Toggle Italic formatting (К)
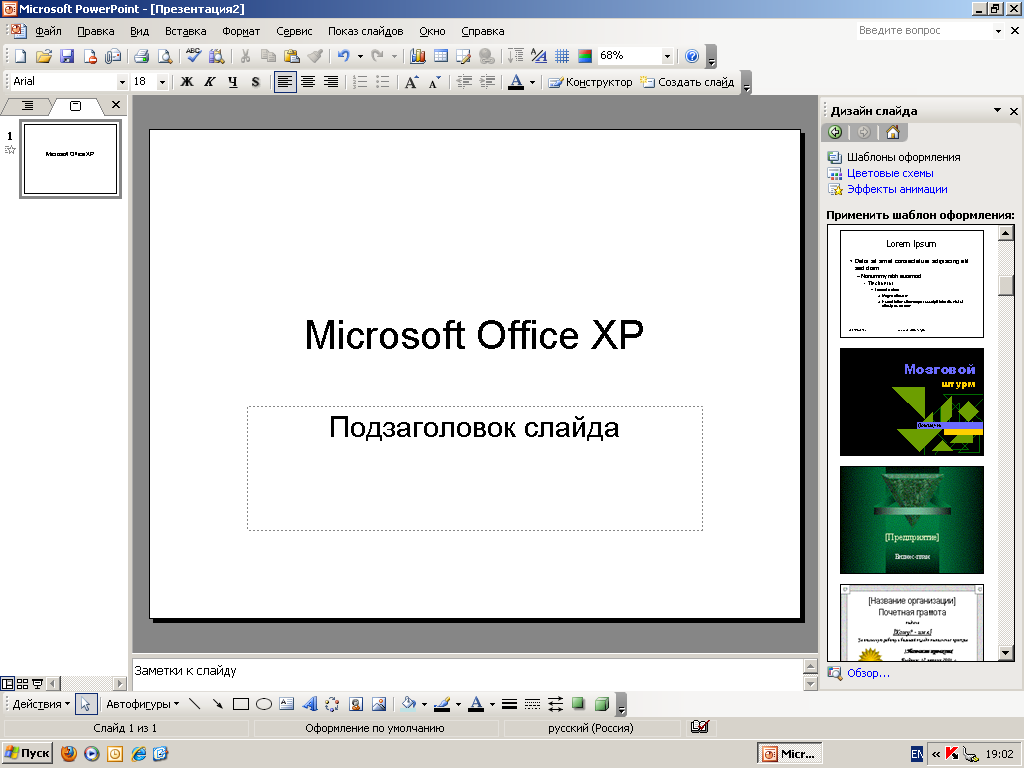Screen dimensions: 1024x768 [210, 82]
